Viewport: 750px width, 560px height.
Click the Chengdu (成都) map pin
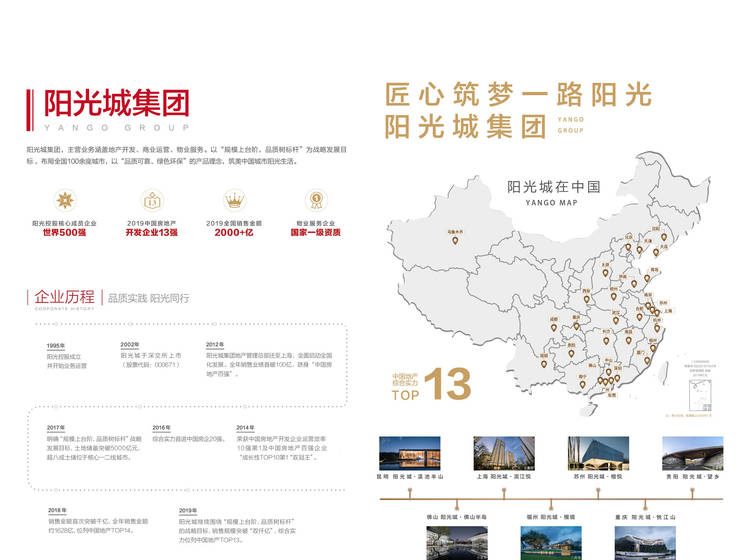553,328
